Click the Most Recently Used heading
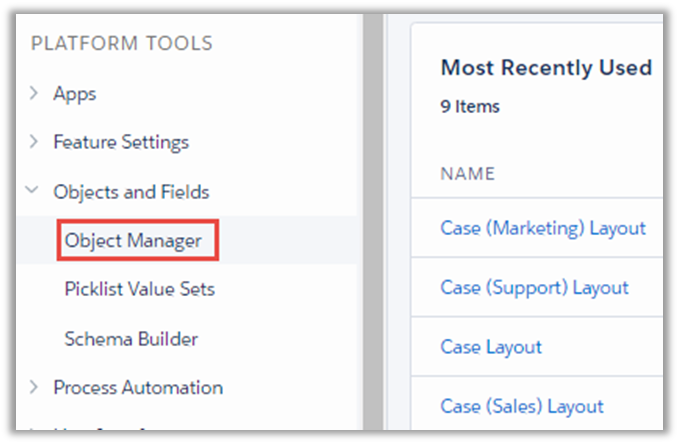 click(x=546, y=68)
